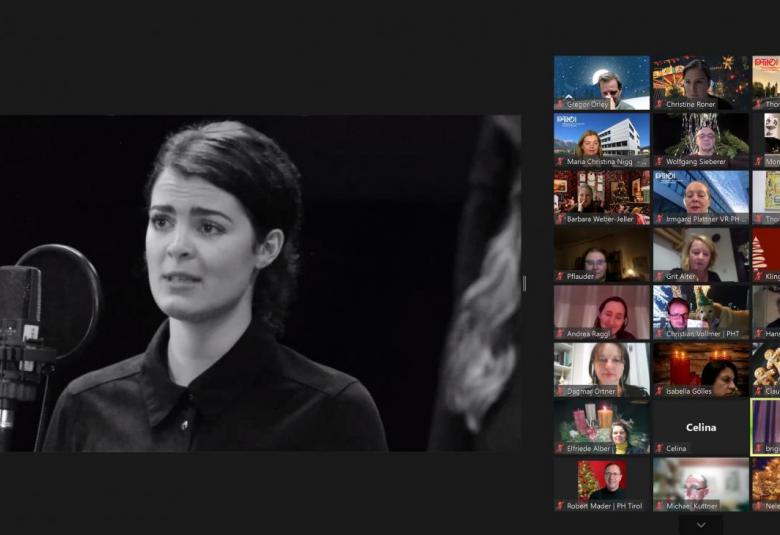
Task: Click muted mic icon beside Wolfgang Sieberer
Action: [x=659, y=161]
